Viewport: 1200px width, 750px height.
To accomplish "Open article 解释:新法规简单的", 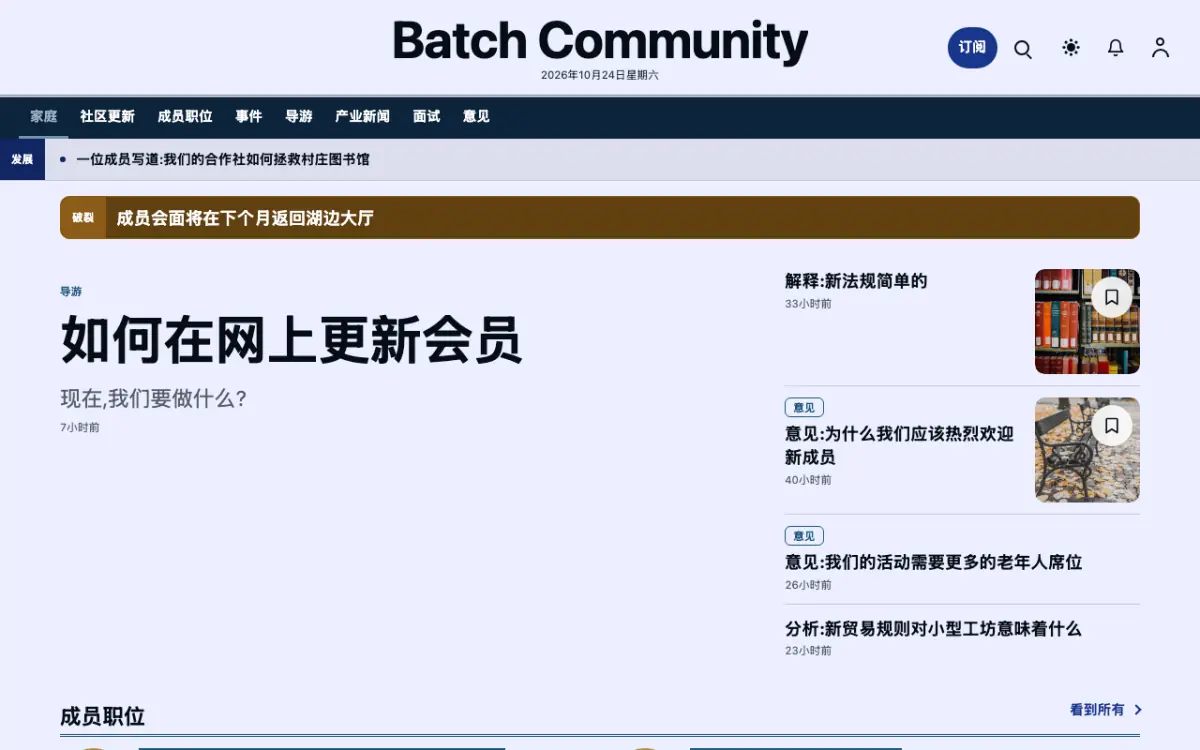I will point(856,281).
